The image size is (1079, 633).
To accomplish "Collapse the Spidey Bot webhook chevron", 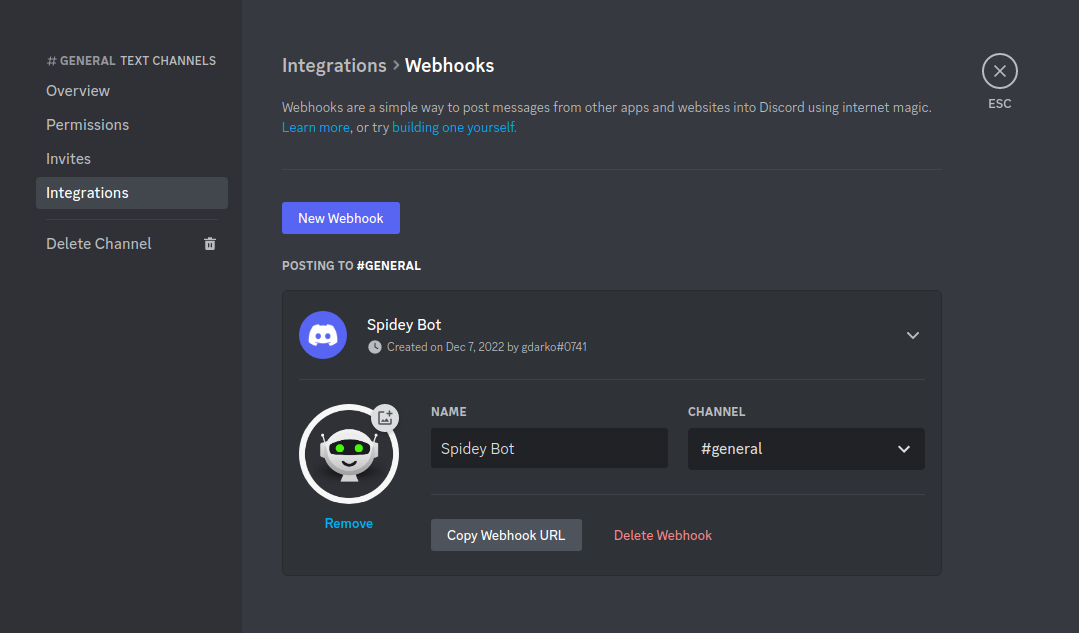I will tap(912, 335).
